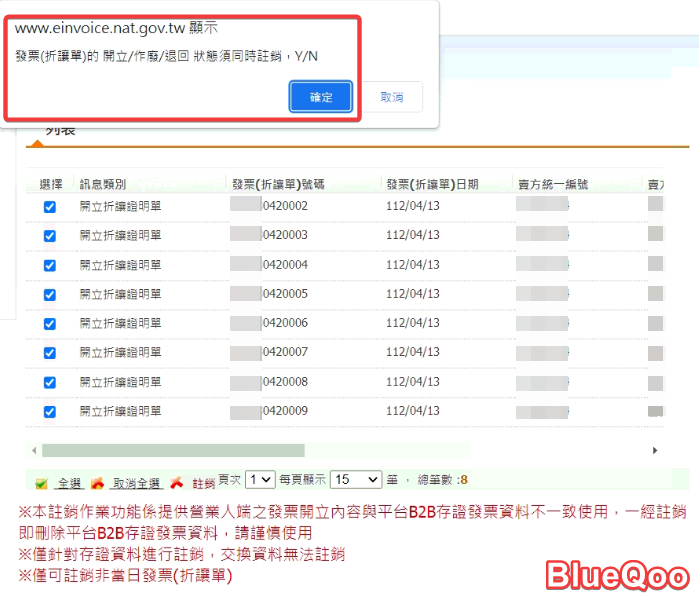Open the 每頁顯示 rows-per-page dropdown
Image resolution: width=699 pixels, height=595 pixels.
coord(357,480)
